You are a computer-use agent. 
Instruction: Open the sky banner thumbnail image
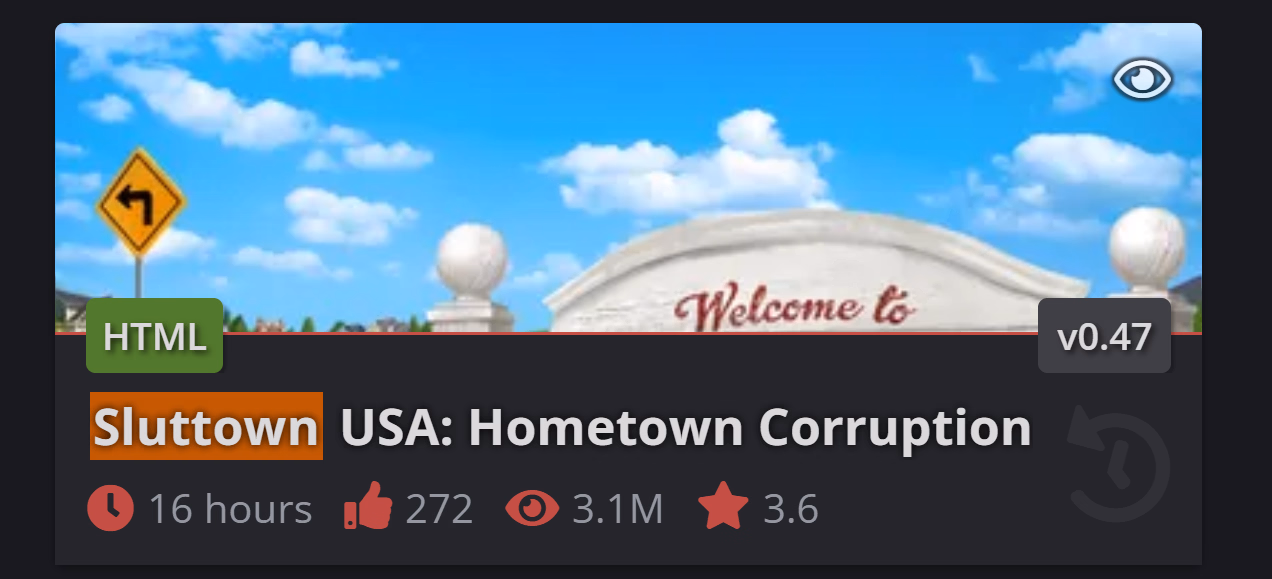(628, 177)
